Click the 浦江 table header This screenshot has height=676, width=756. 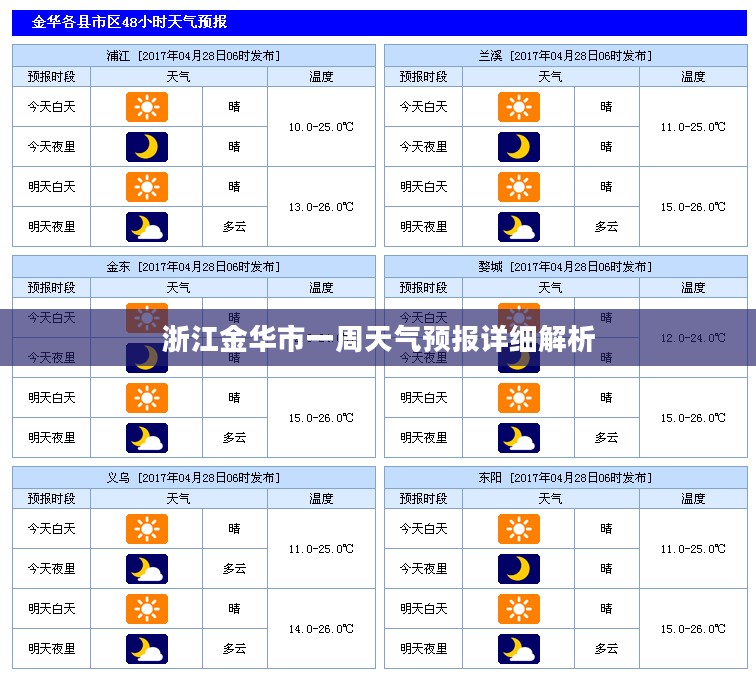(194, 55)
